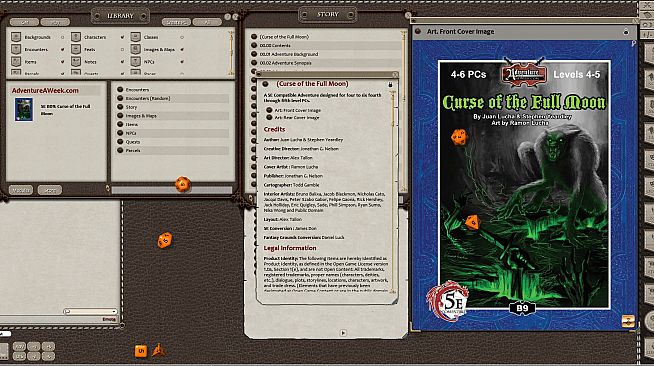Select the GM filter button in Library
Image resolution: width=654 pixels, height=366 pixels.
click(x=24, y=22)
